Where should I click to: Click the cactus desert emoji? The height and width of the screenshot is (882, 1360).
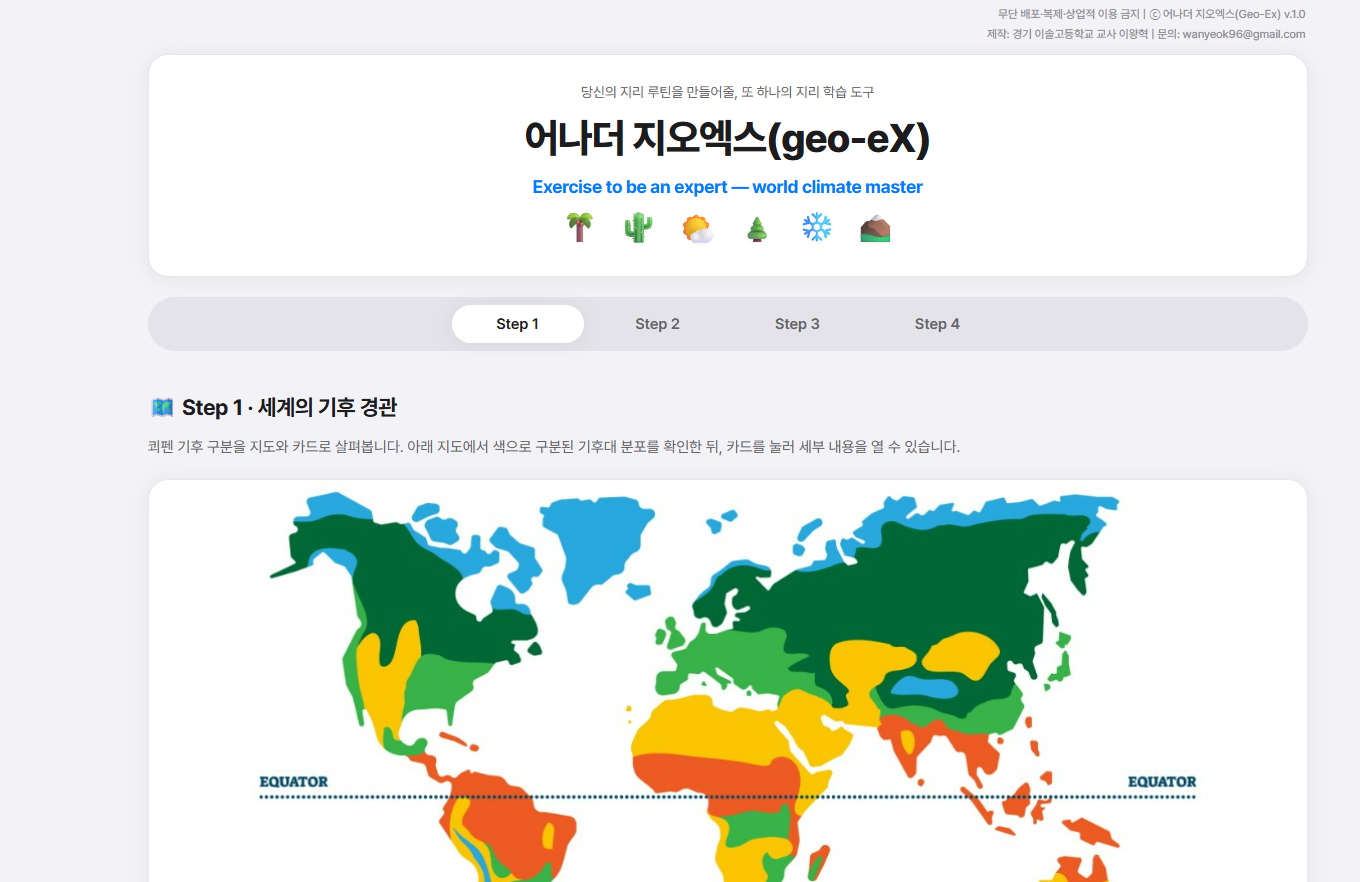(638, 227)
